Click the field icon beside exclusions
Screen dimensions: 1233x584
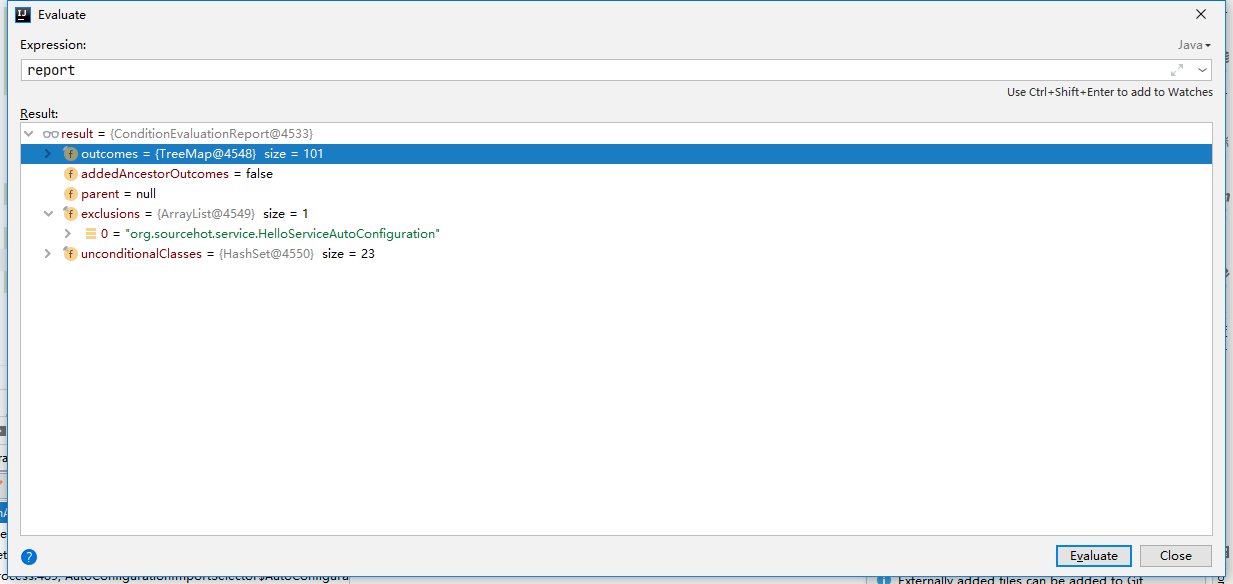(x=70, y=214)
